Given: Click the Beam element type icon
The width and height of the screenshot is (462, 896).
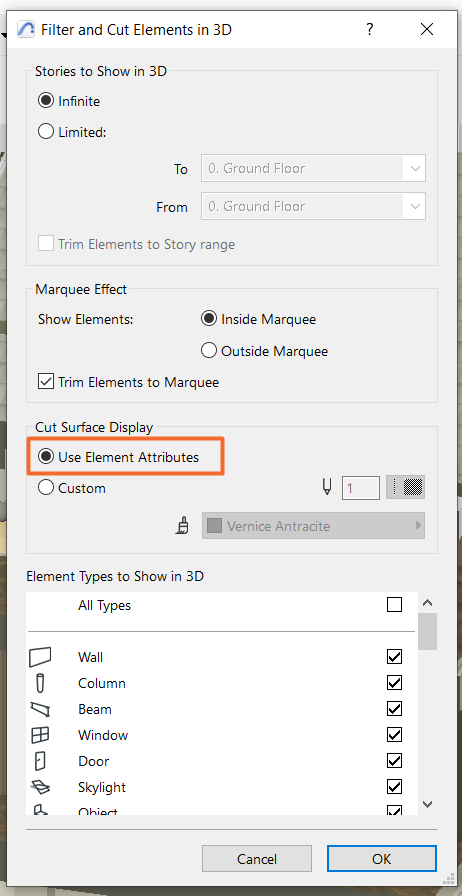Looking at the screenshot, I should (40, 709).
